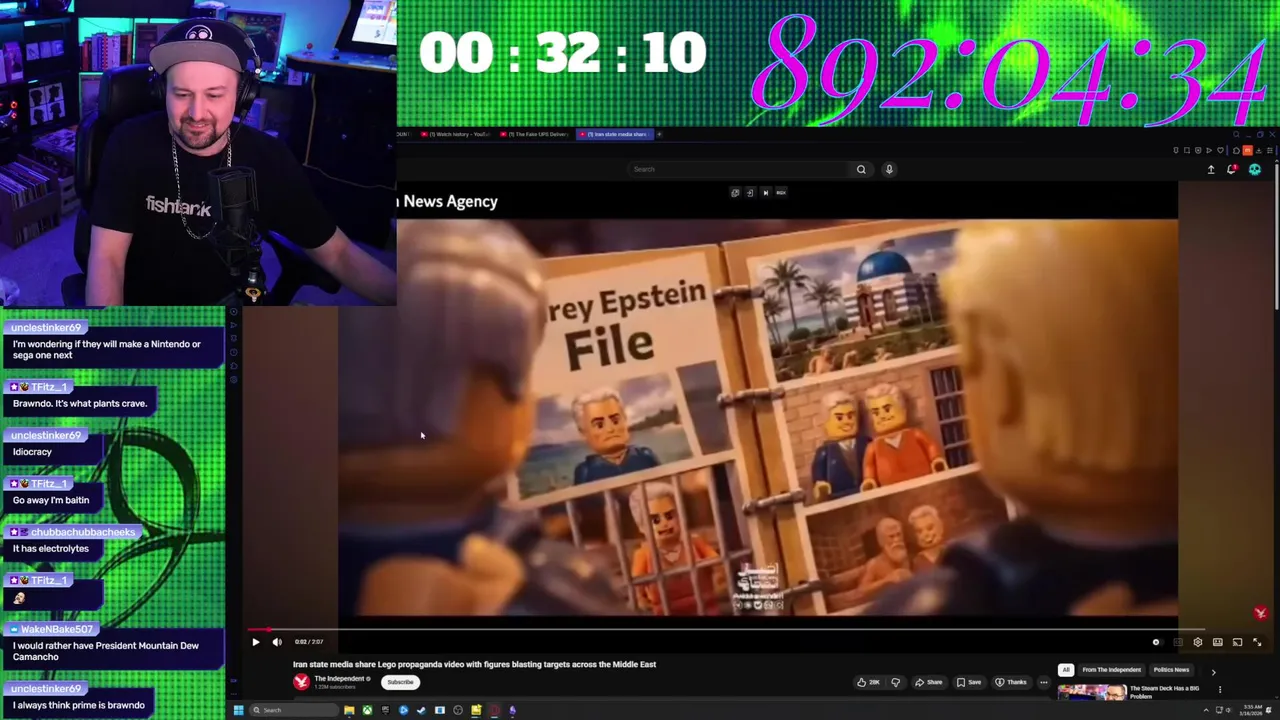Open the browser downloads icon
This screenshot has height=720, width=1280.
[1259, 150]
